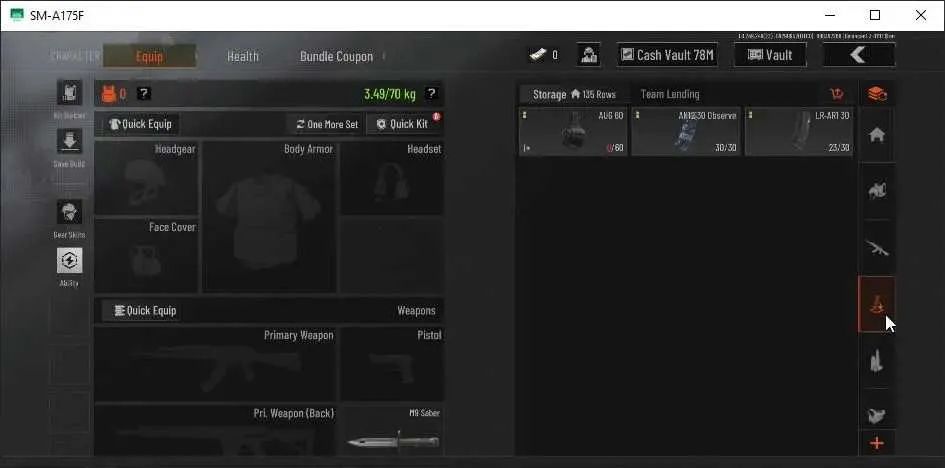This screenshot has height=468, width=945.
Task: Select the LR-AR1 30 magazine item
Action: (x=799, y=131)
